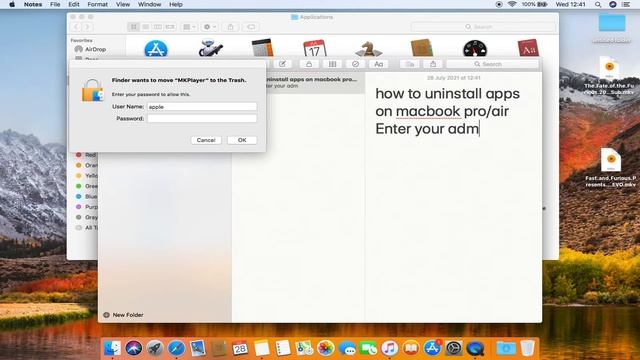Open Launchpad from the Dock
640x360 pixels.
[155, 348]
